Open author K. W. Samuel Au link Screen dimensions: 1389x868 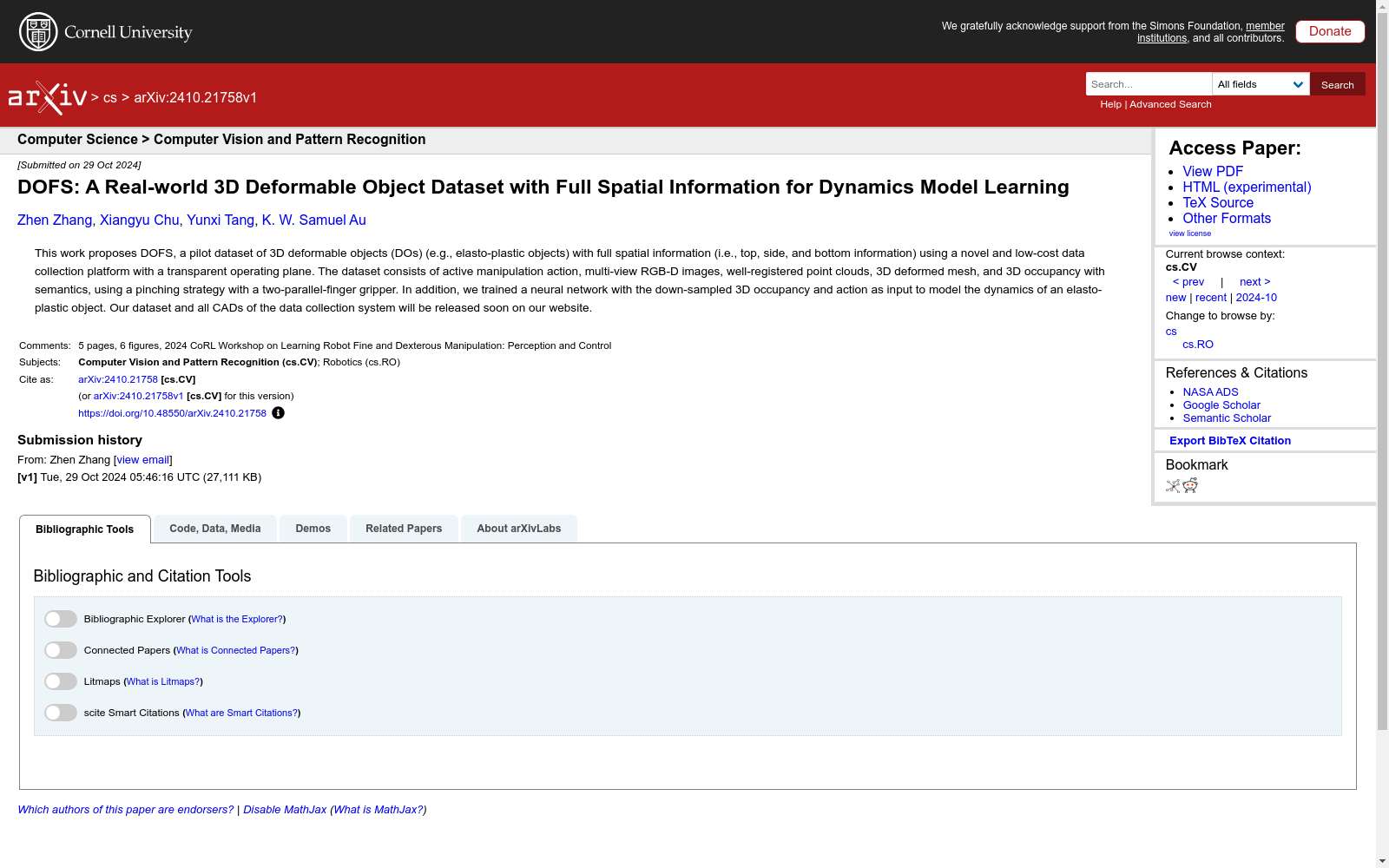click(314, 220)
